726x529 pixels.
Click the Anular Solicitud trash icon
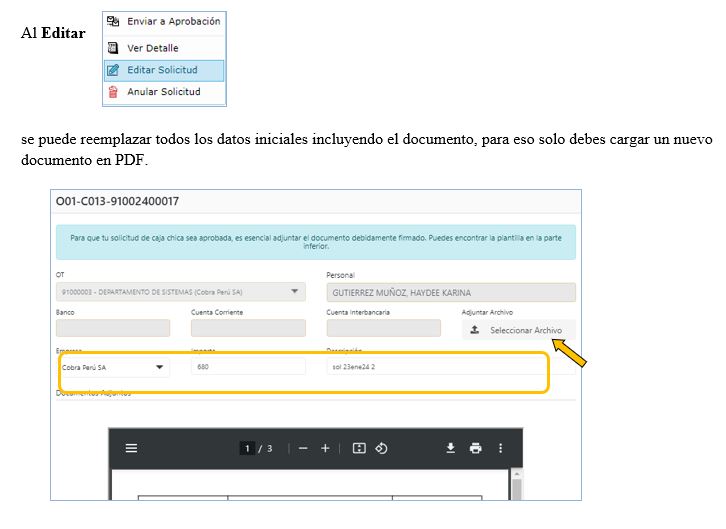pos(113,92)
